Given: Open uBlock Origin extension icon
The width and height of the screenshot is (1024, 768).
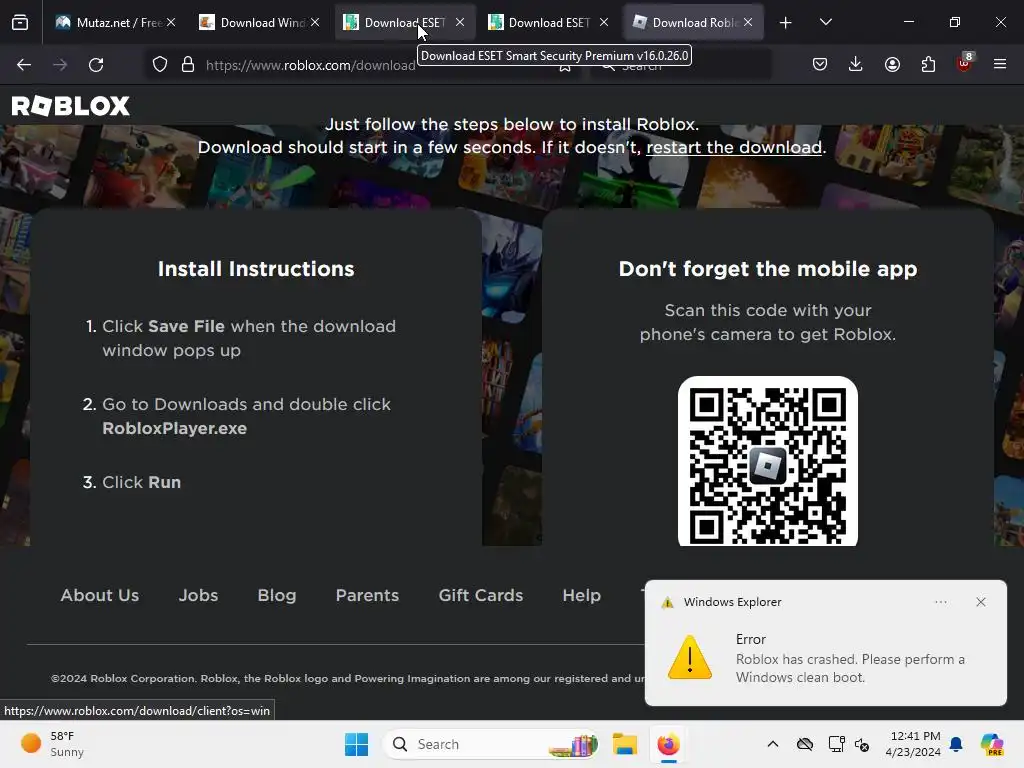Looking at the screenshot, I should 965,63.
